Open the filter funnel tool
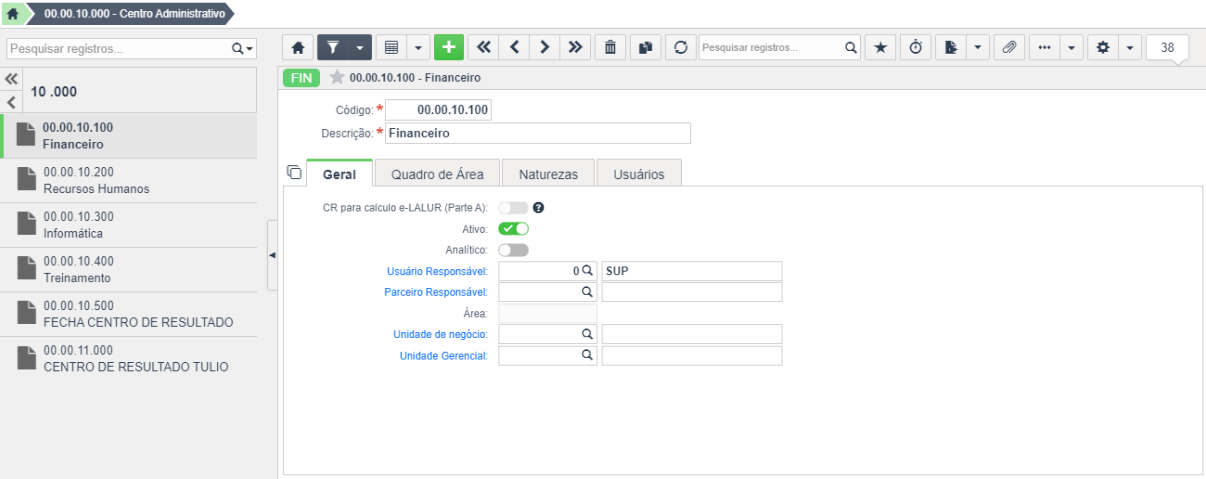The image size is (1206, 479). pos(333,47)
